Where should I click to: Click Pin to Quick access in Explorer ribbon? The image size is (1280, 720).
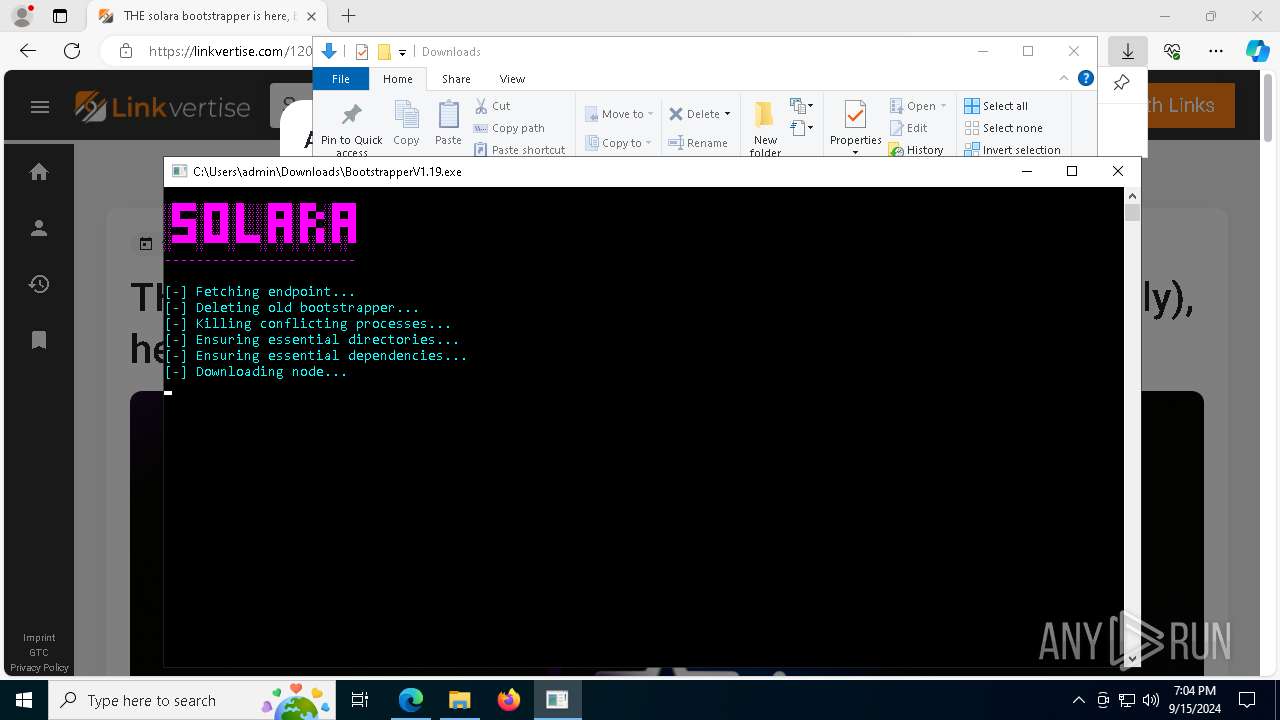pos(351,128)
